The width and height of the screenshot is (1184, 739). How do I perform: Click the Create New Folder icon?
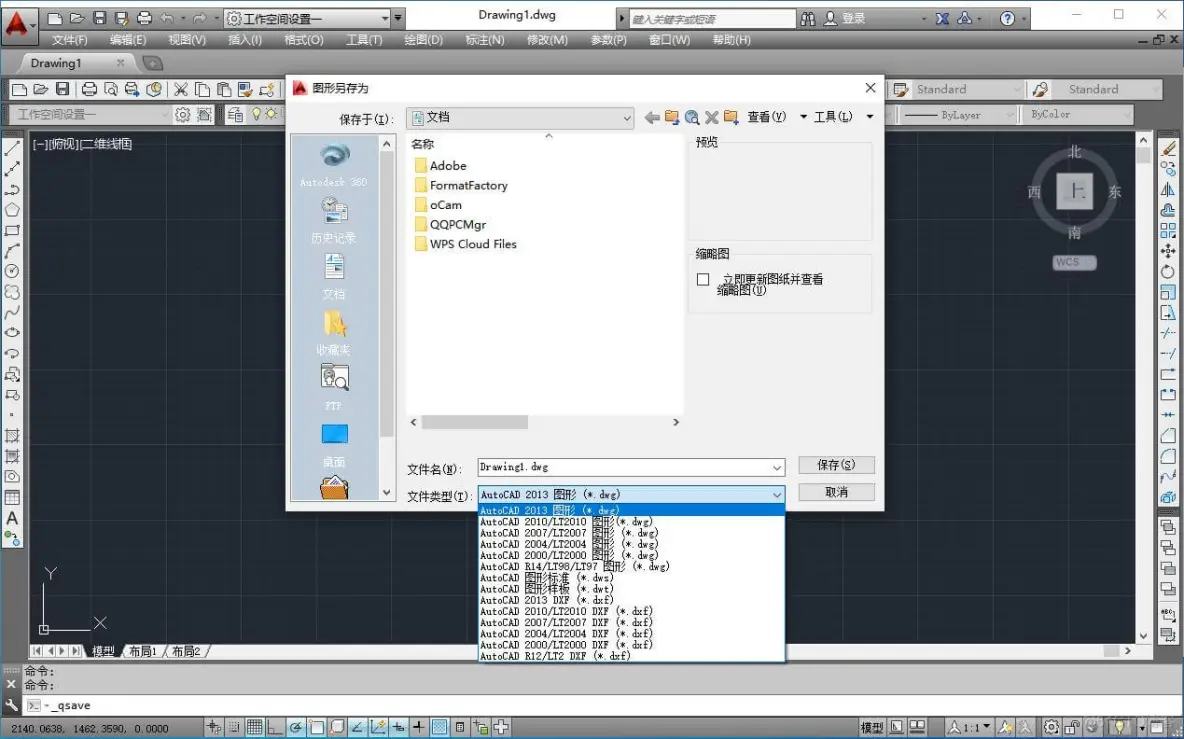click(731, 117)
